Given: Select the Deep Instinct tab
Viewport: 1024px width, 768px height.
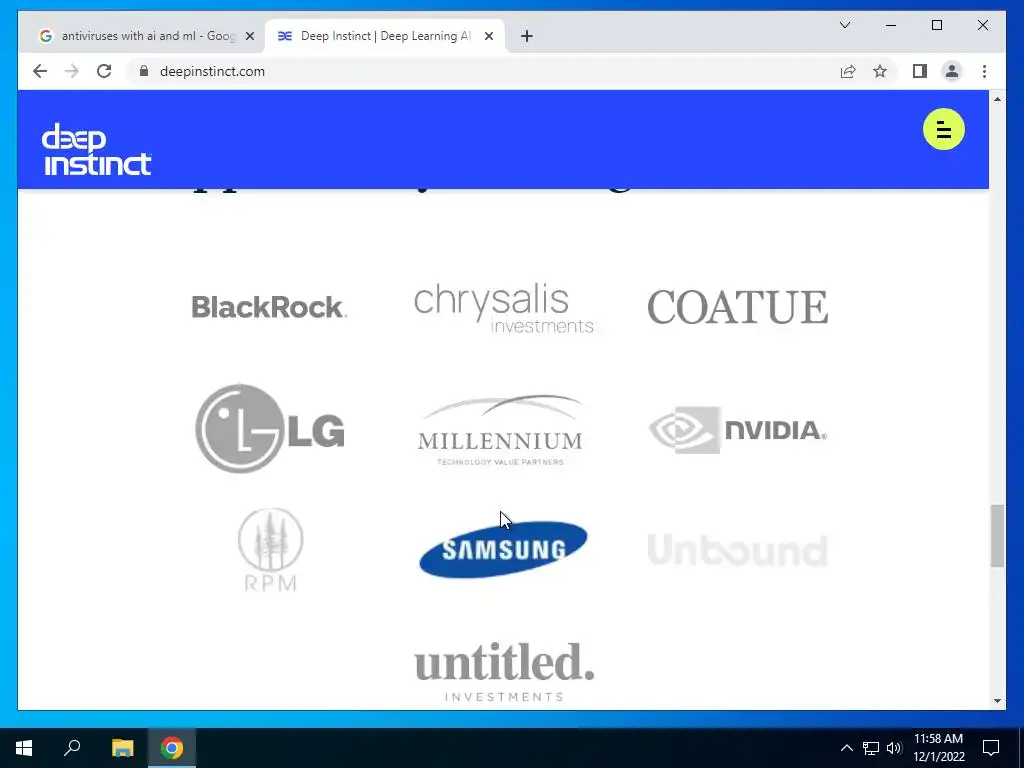Looking at the screenshot, I should [385, 36].
